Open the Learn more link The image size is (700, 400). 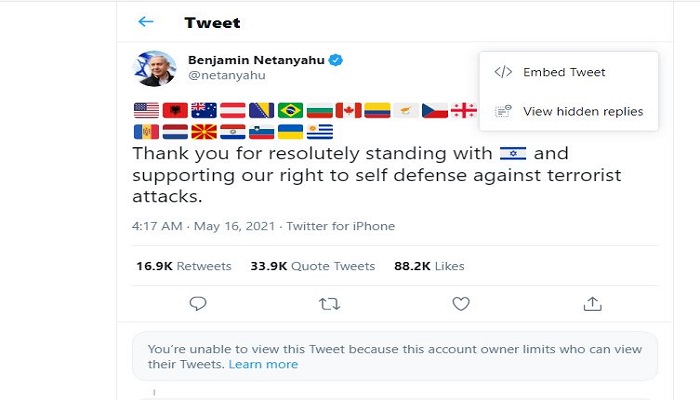[263, 364]
